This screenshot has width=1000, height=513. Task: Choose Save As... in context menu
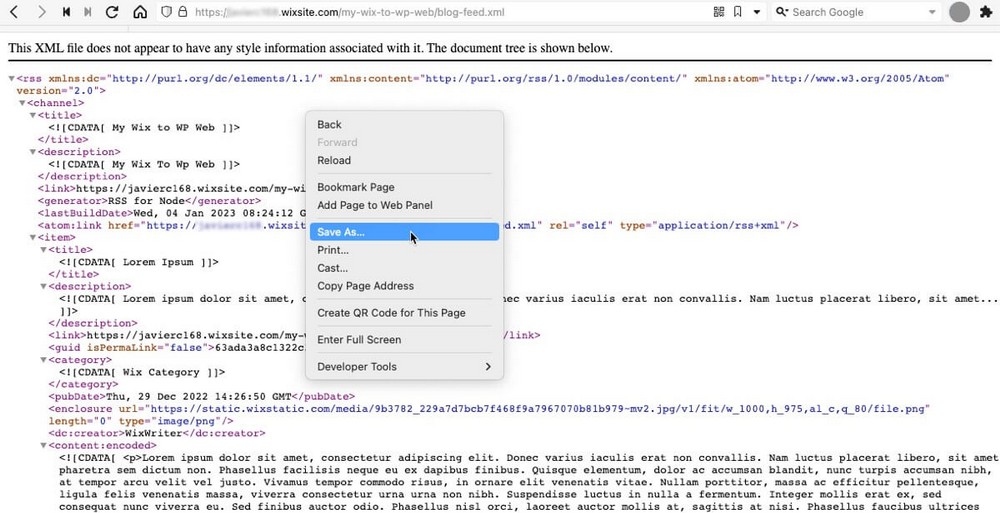(404, 232)
